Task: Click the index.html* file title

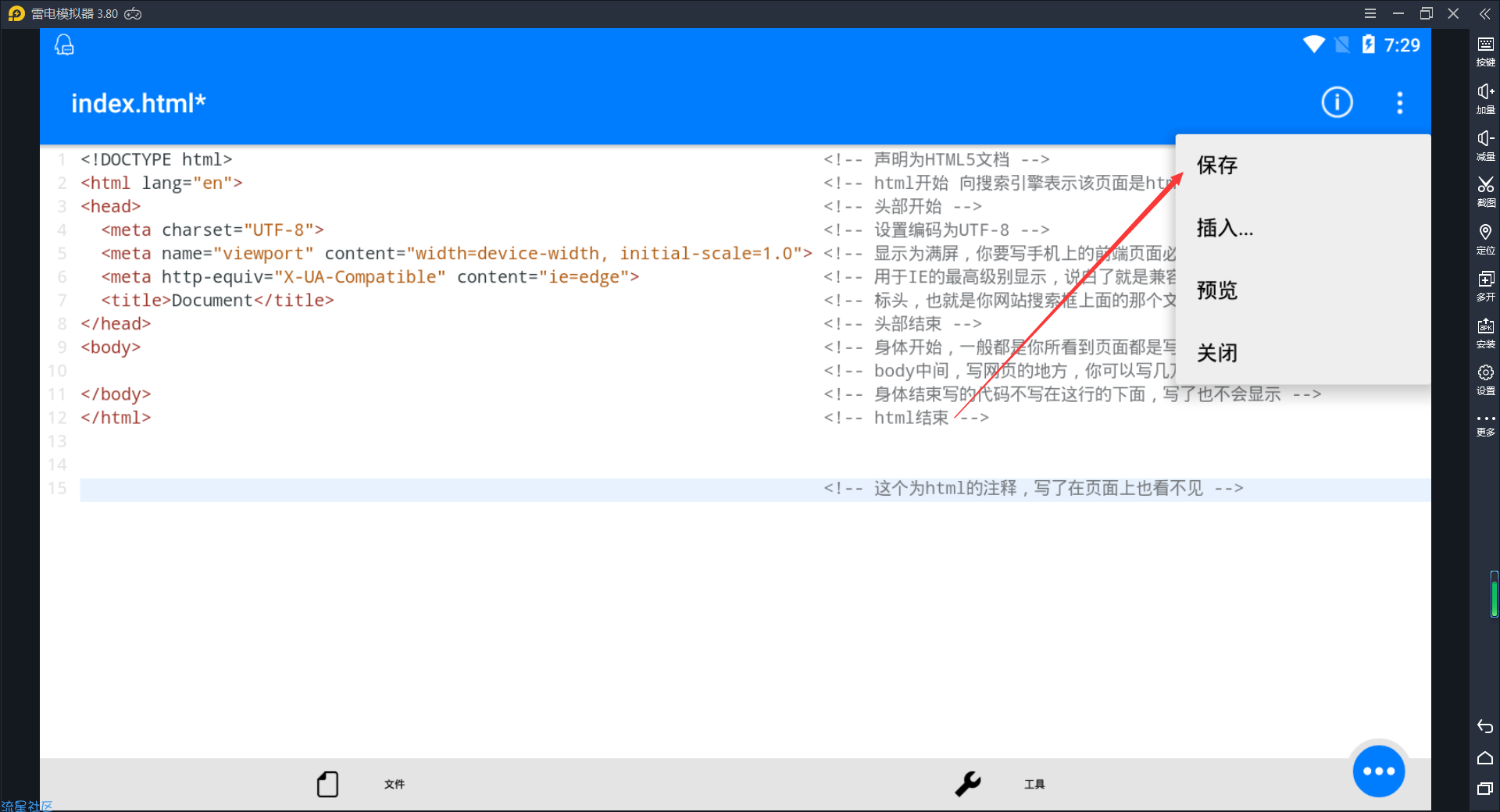Action: tap(138, 103)
